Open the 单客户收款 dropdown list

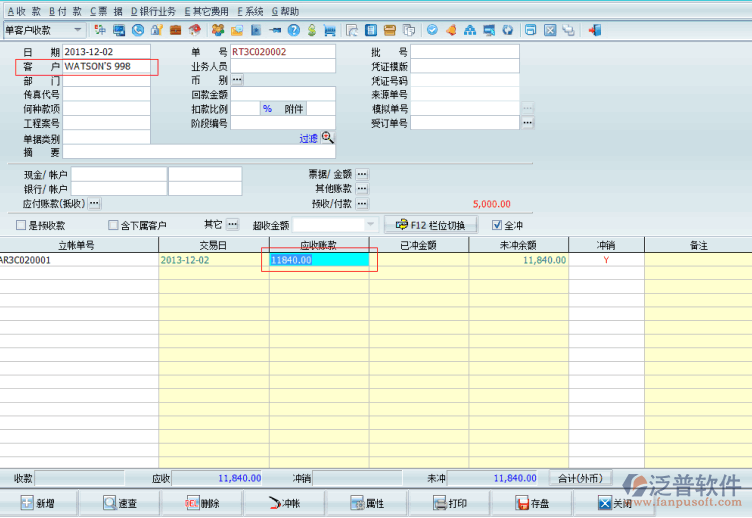(77, 30)
